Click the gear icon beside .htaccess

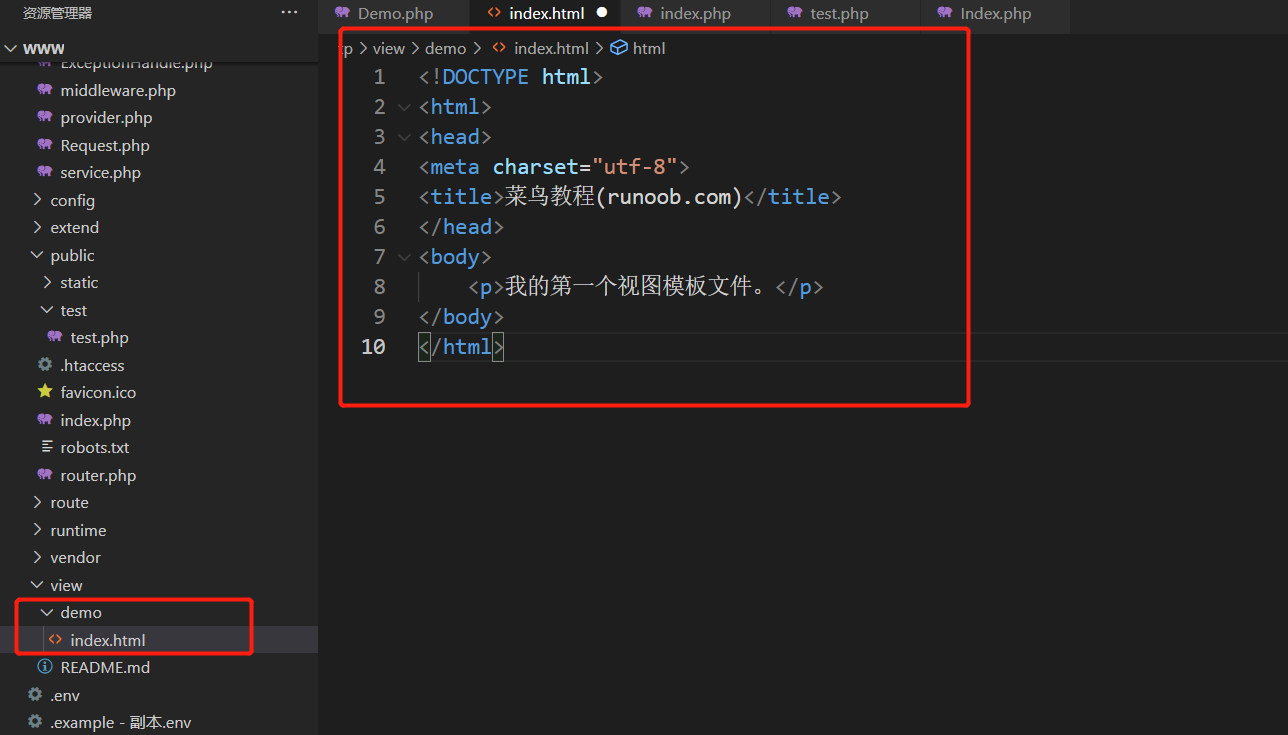[44, 365]
